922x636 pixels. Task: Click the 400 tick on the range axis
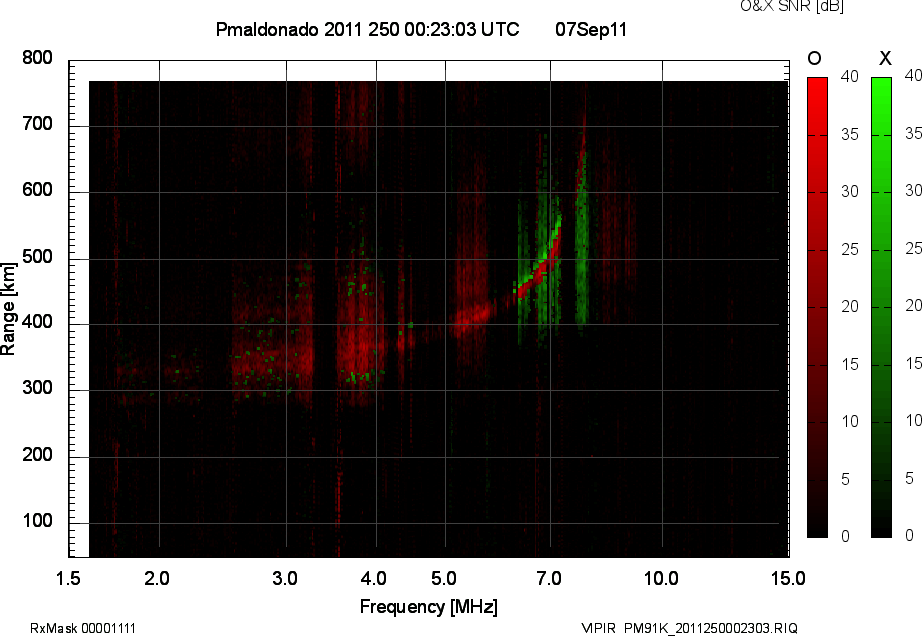(37, 322)
